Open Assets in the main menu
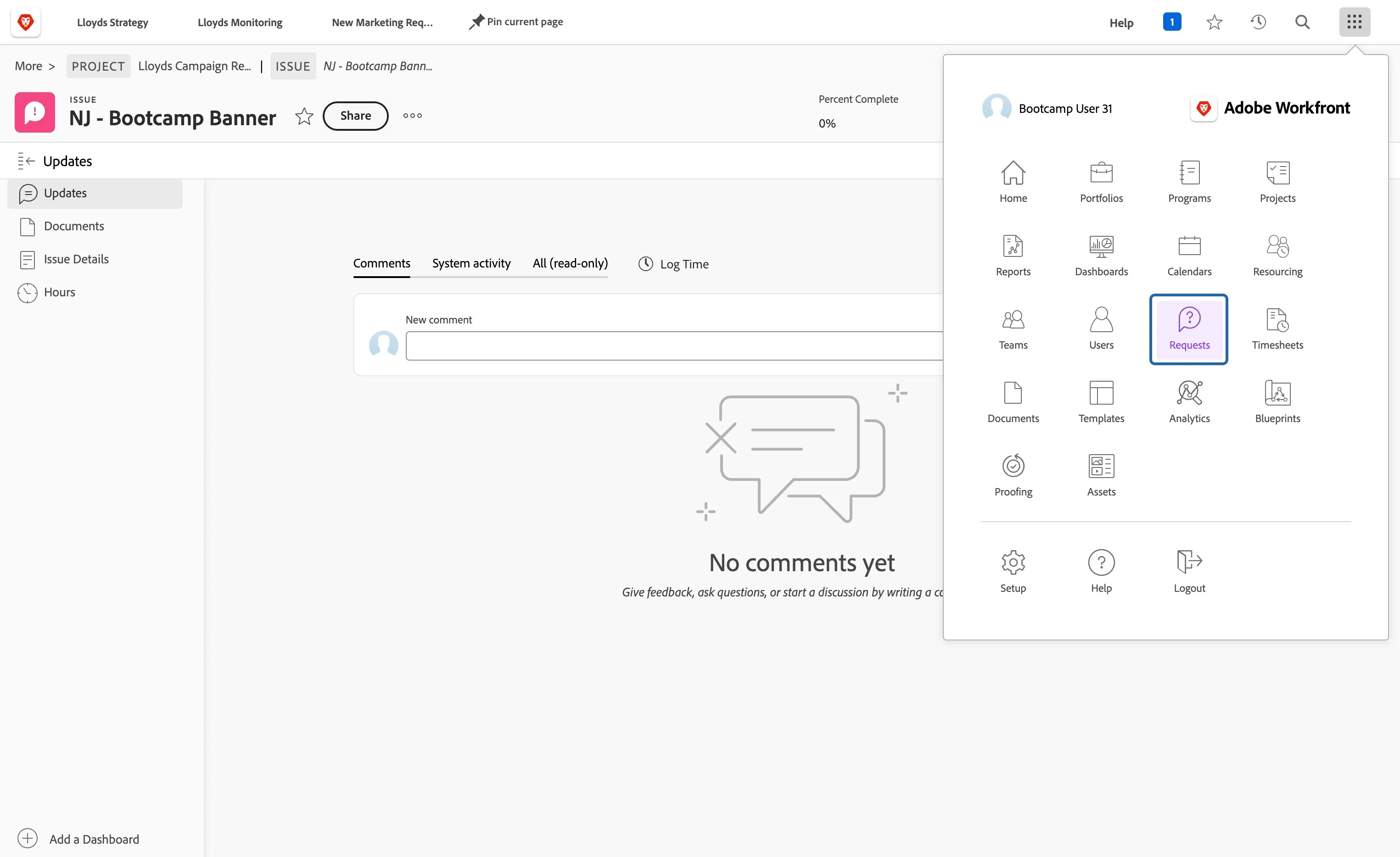This screenshot has height=857, width=1400. pyautogui.click(x=1101, y=475)
